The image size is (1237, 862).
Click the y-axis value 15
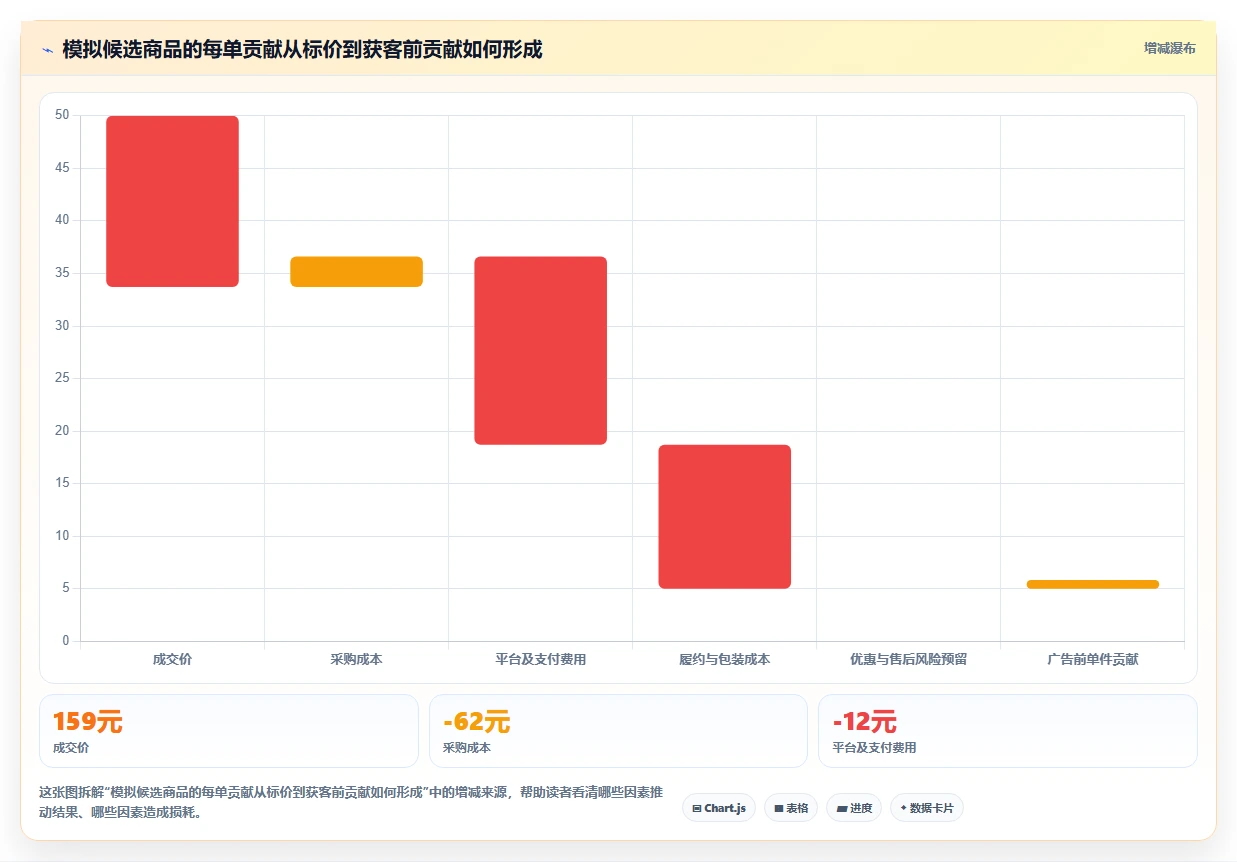62,483
